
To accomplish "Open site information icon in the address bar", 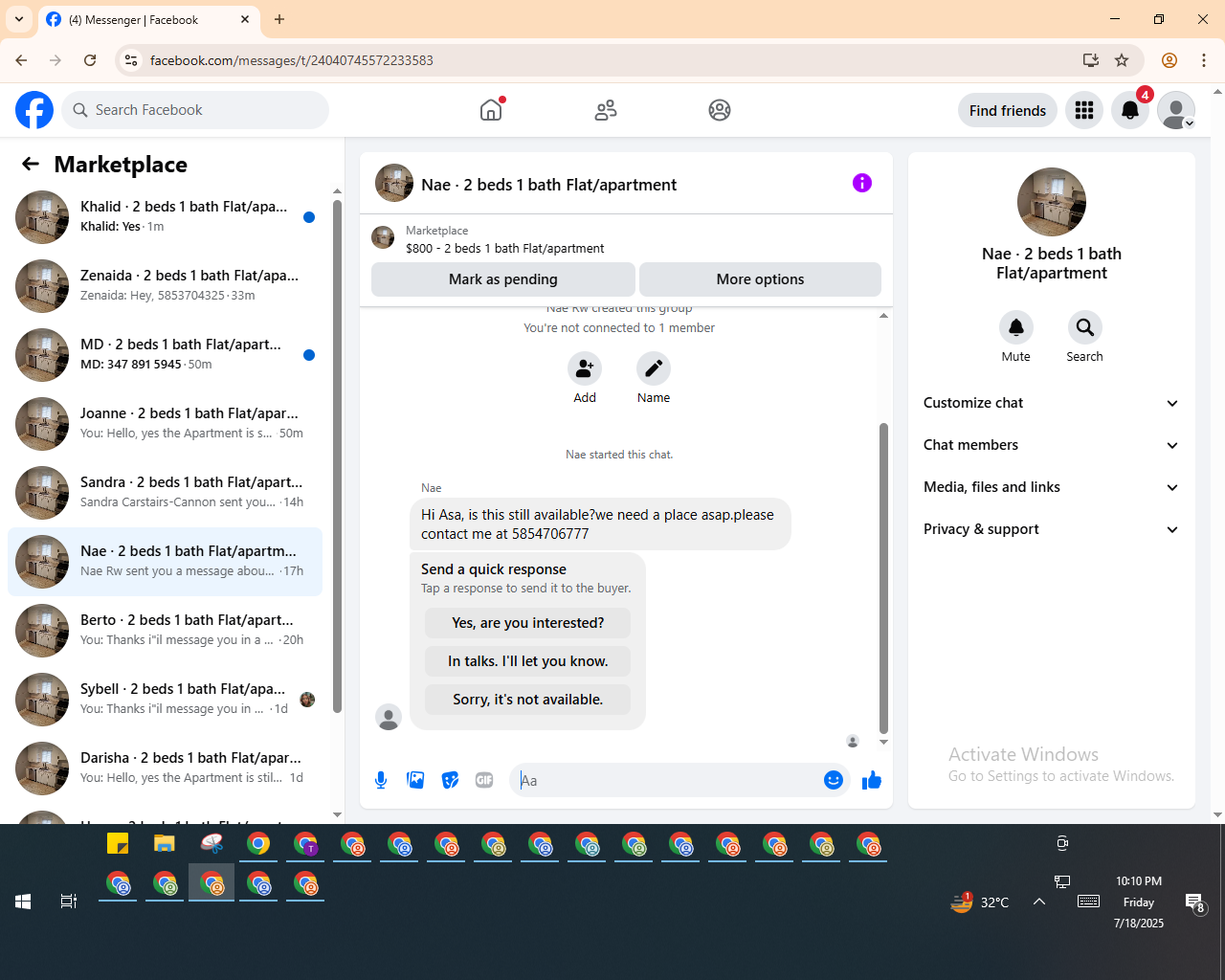I will click(131, 60).
